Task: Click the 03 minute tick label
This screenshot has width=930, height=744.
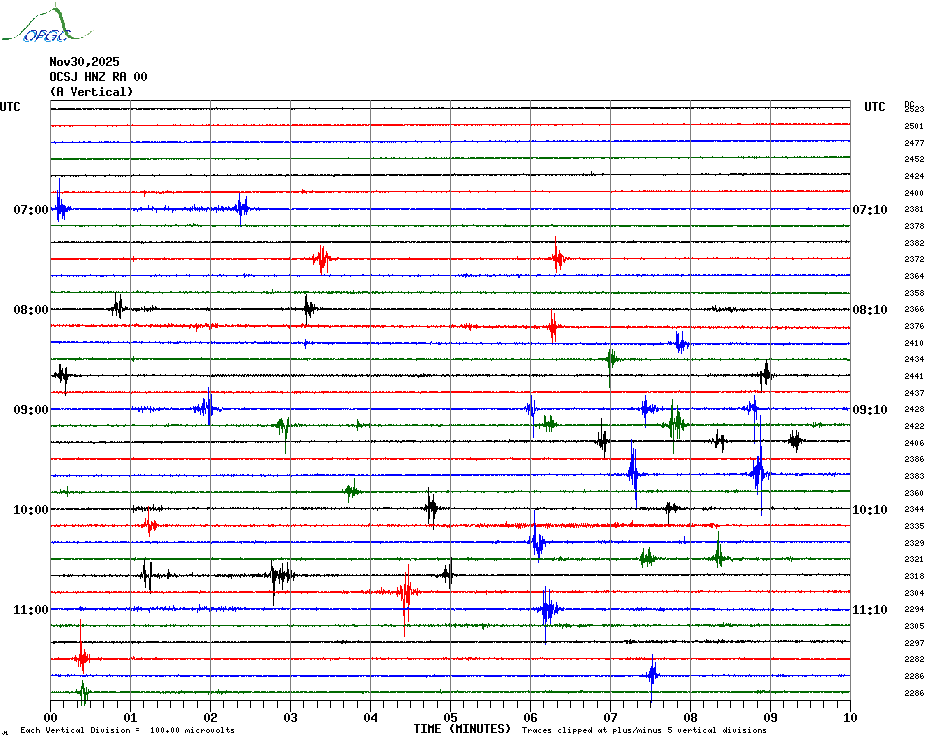Action: pyautogui.click(x=291, y=717)
